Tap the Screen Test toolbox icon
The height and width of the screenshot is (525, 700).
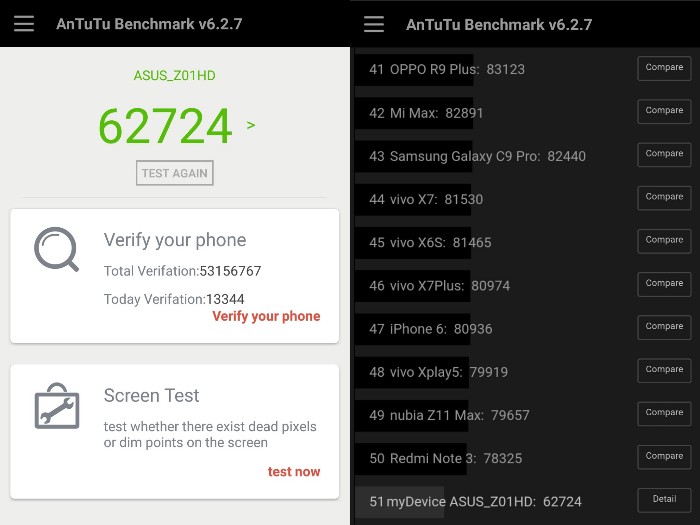point(57,406)
